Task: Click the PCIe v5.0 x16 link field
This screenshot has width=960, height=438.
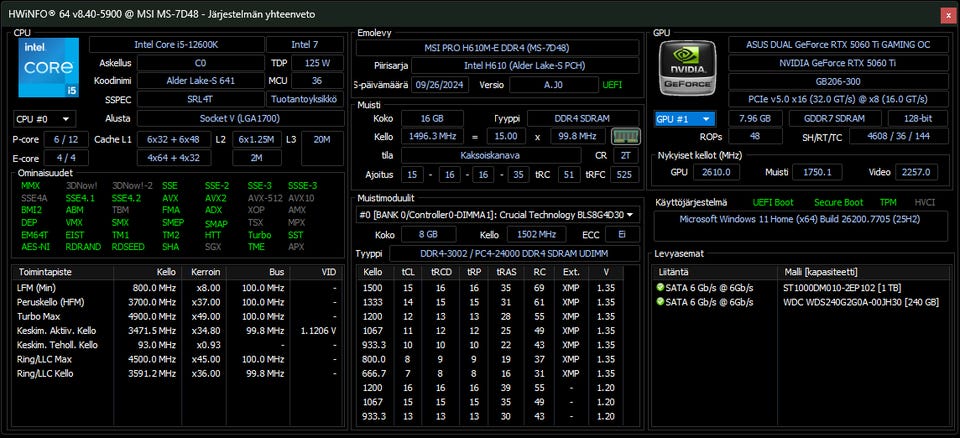Action: [838, 99]
